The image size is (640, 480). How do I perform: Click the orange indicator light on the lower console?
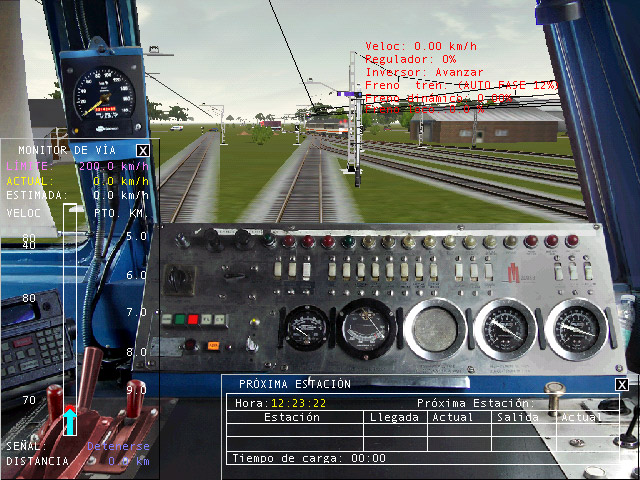pos(213,346)
